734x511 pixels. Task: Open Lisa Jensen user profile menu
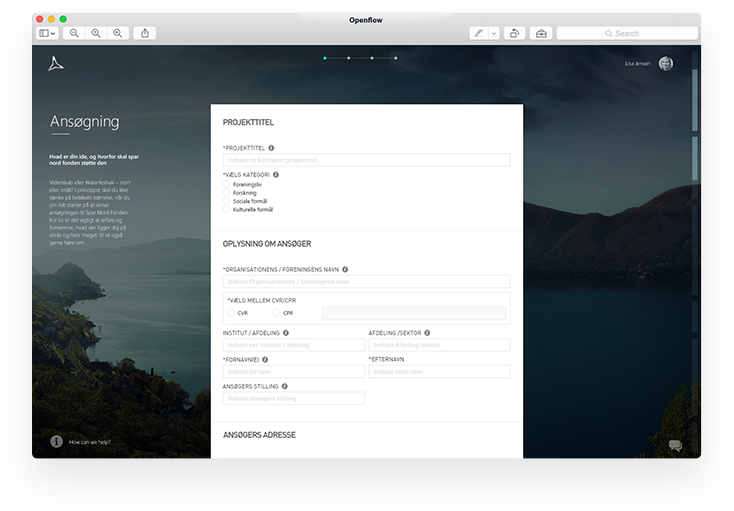(x=665, y=63)
